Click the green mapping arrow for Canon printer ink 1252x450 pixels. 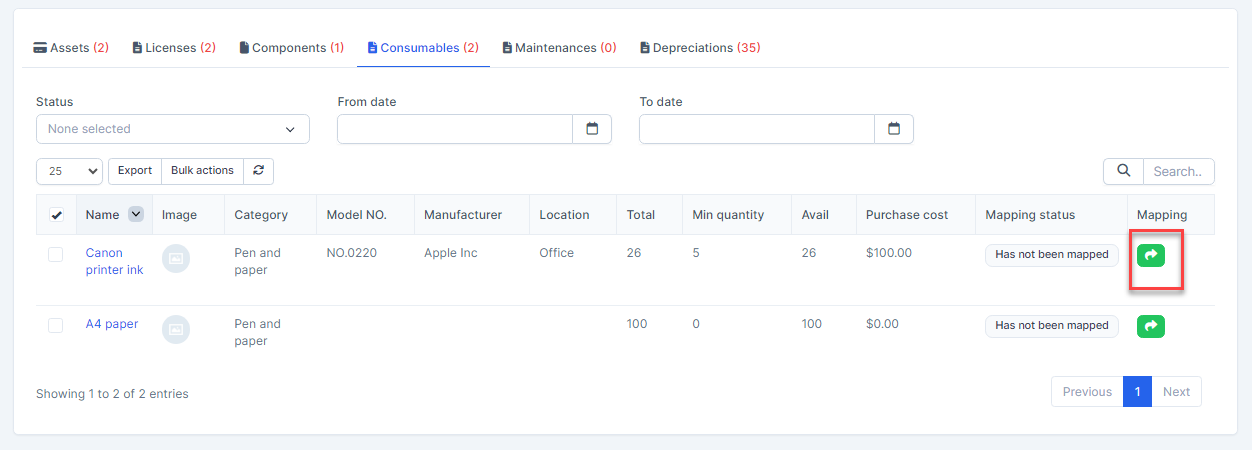(x=1150, y=255)
